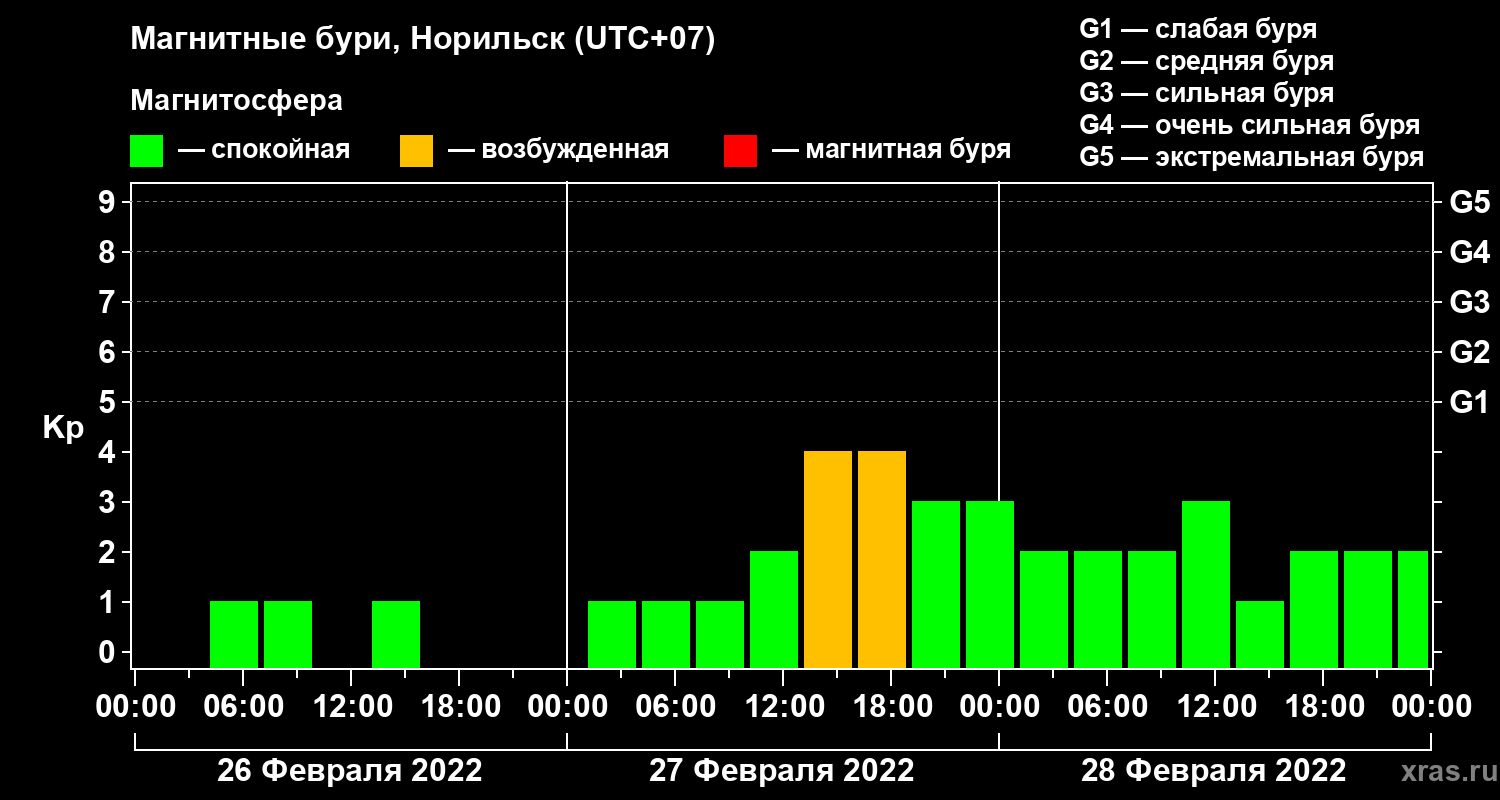This screenshot has height=800, width=1500.
Task: Click the date label "28 Февраля 2022"
Action: (x=1214, y=771)
